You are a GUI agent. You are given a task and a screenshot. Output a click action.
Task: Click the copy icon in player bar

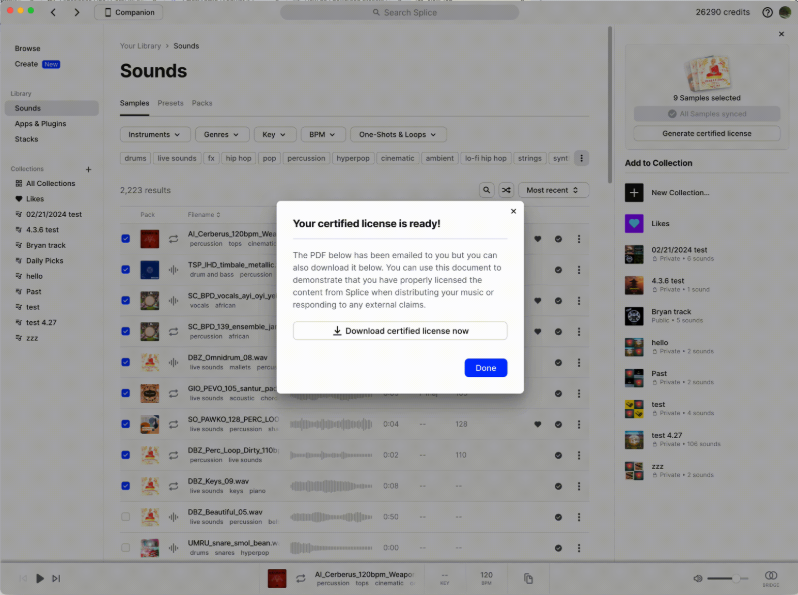click(x=528, y=578)
